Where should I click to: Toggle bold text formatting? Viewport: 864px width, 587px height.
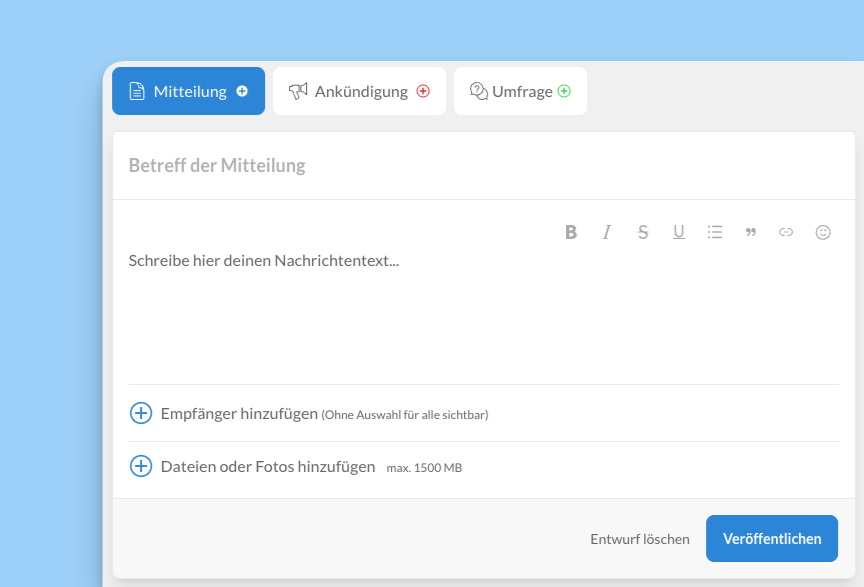click(571, 232)
